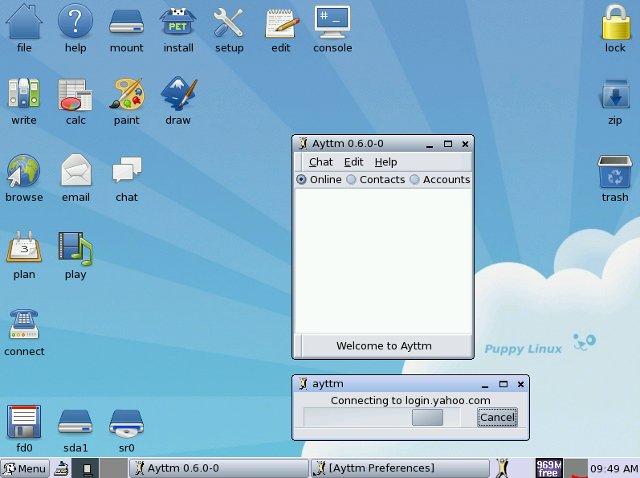Cancel the Yahoo login connection
Viewport: 640px width, 478px height.
pyautogui.click(x=497, y=417)
